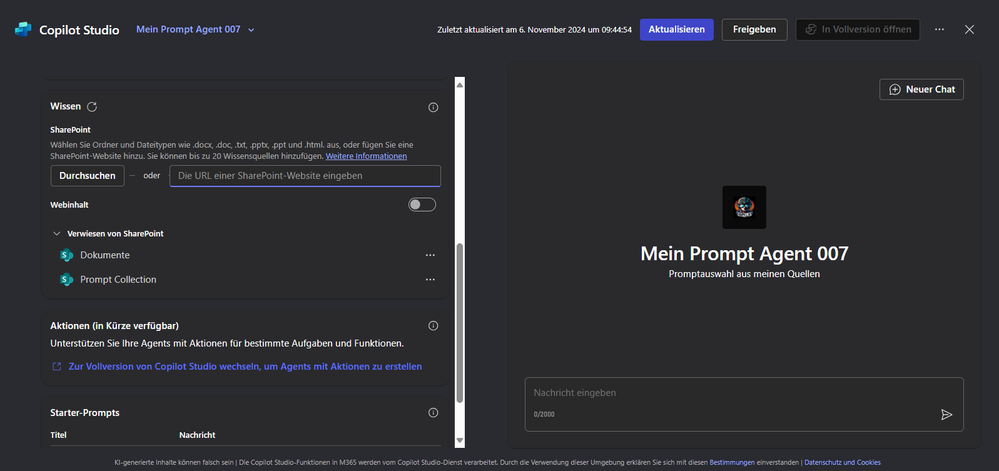
Task: Focus the SharePoint-Website URL input field
Action: [305, 175]
